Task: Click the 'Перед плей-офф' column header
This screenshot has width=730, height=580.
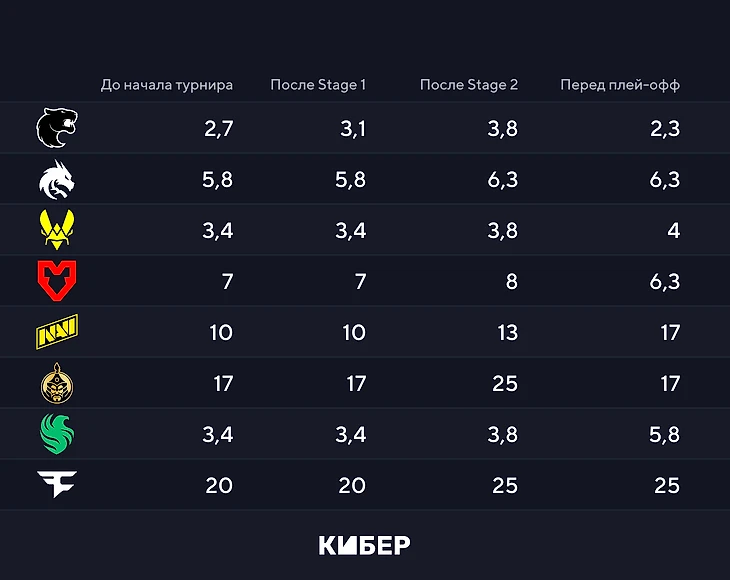Action: coord(620,85)
